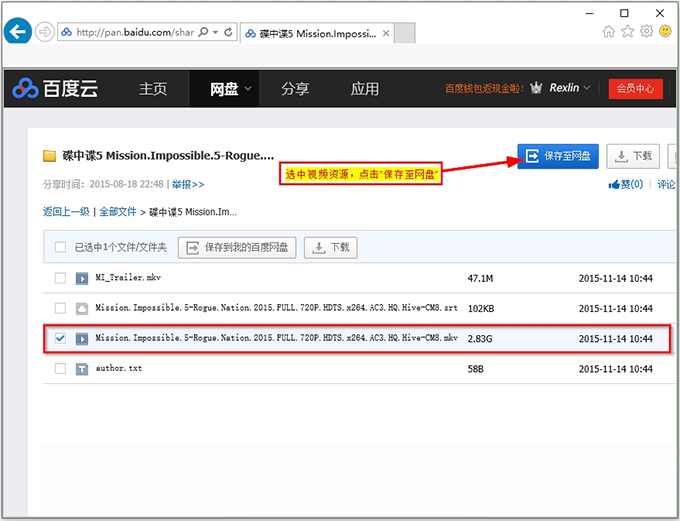
Task: Click the 赞(0) like link
Action: pos(626,184)
